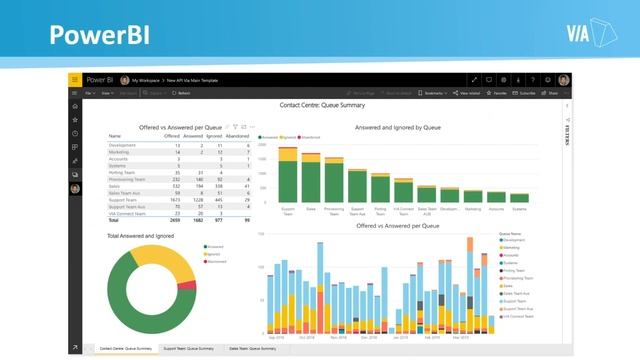
Task: Open the settings gear icon
Action: [x=503, y=80]
